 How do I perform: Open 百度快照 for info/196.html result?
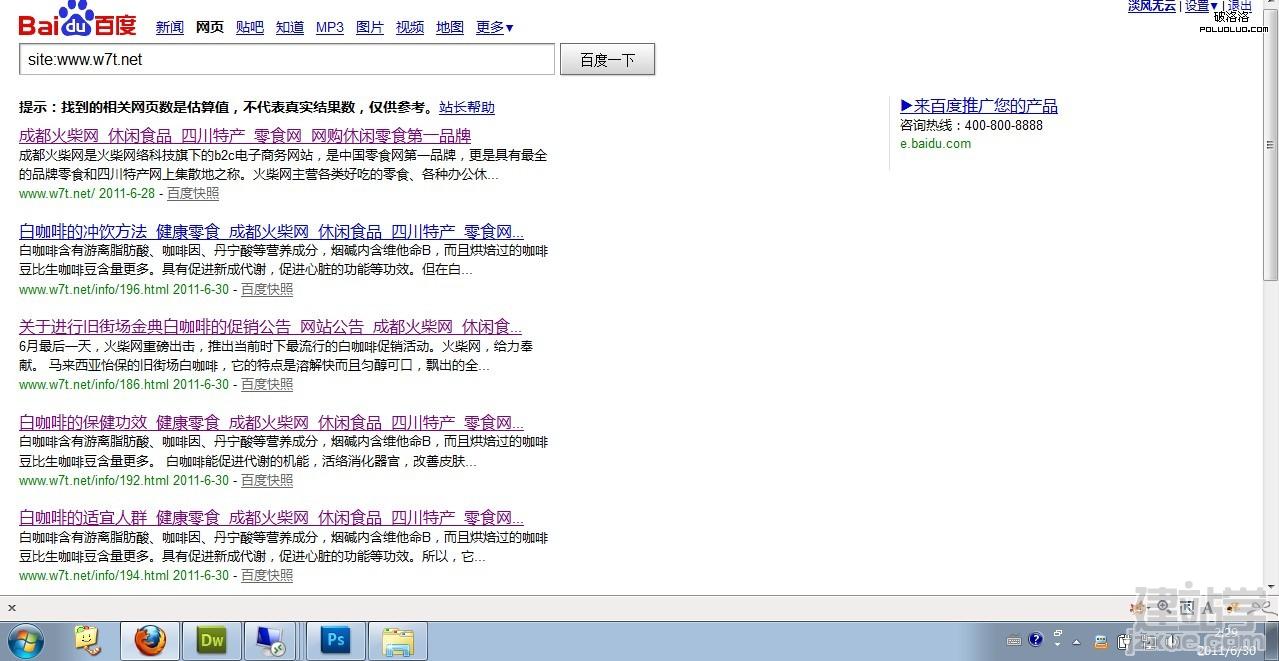click(267, 290)
